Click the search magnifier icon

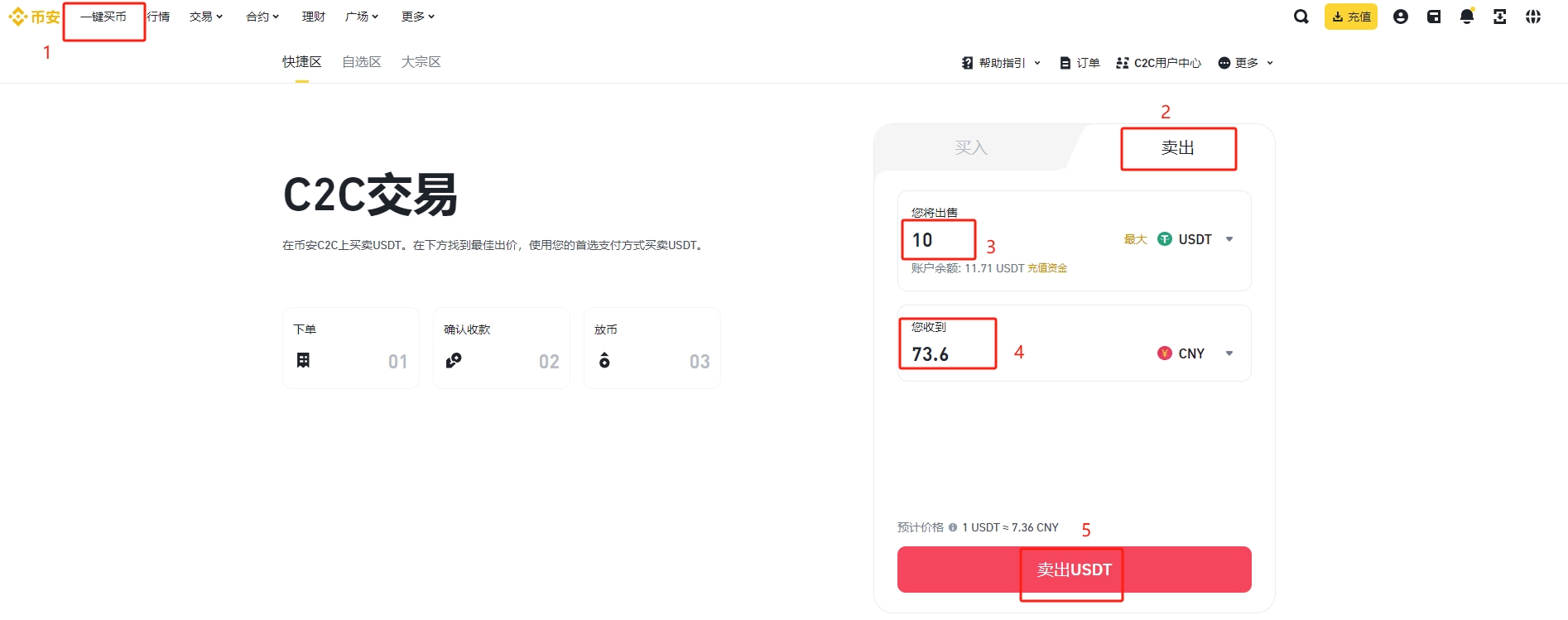click(x=1301, y=17)
